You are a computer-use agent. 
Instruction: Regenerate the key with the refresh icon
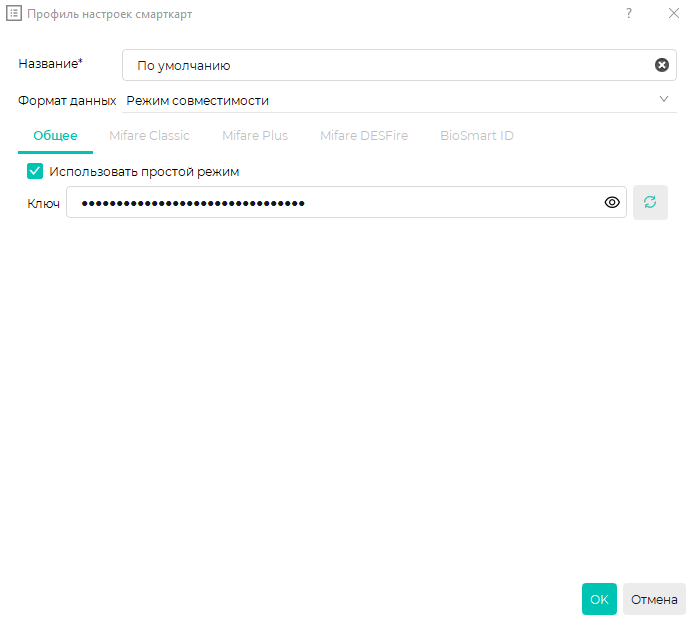click(650, 202)
